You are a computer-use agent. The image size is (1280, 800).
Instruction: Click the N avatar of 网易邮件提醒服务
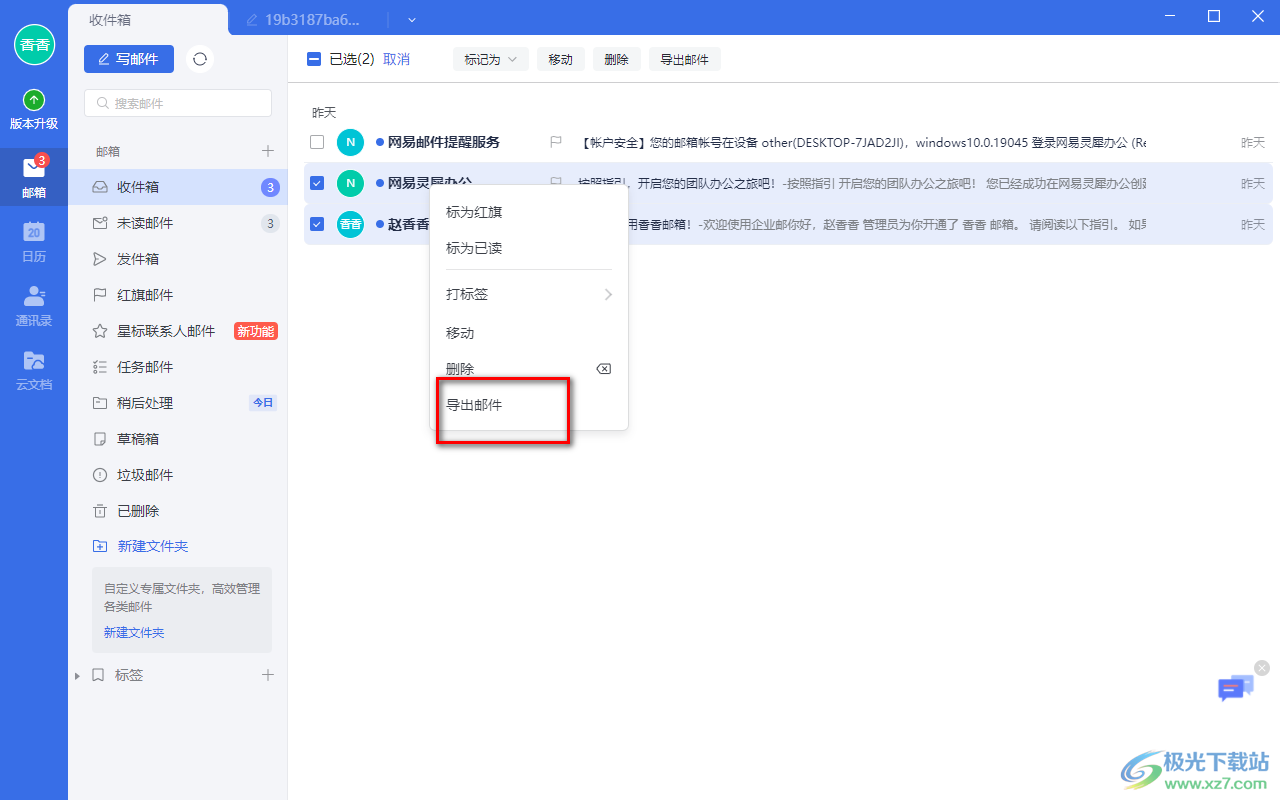(x=350, y=143)
